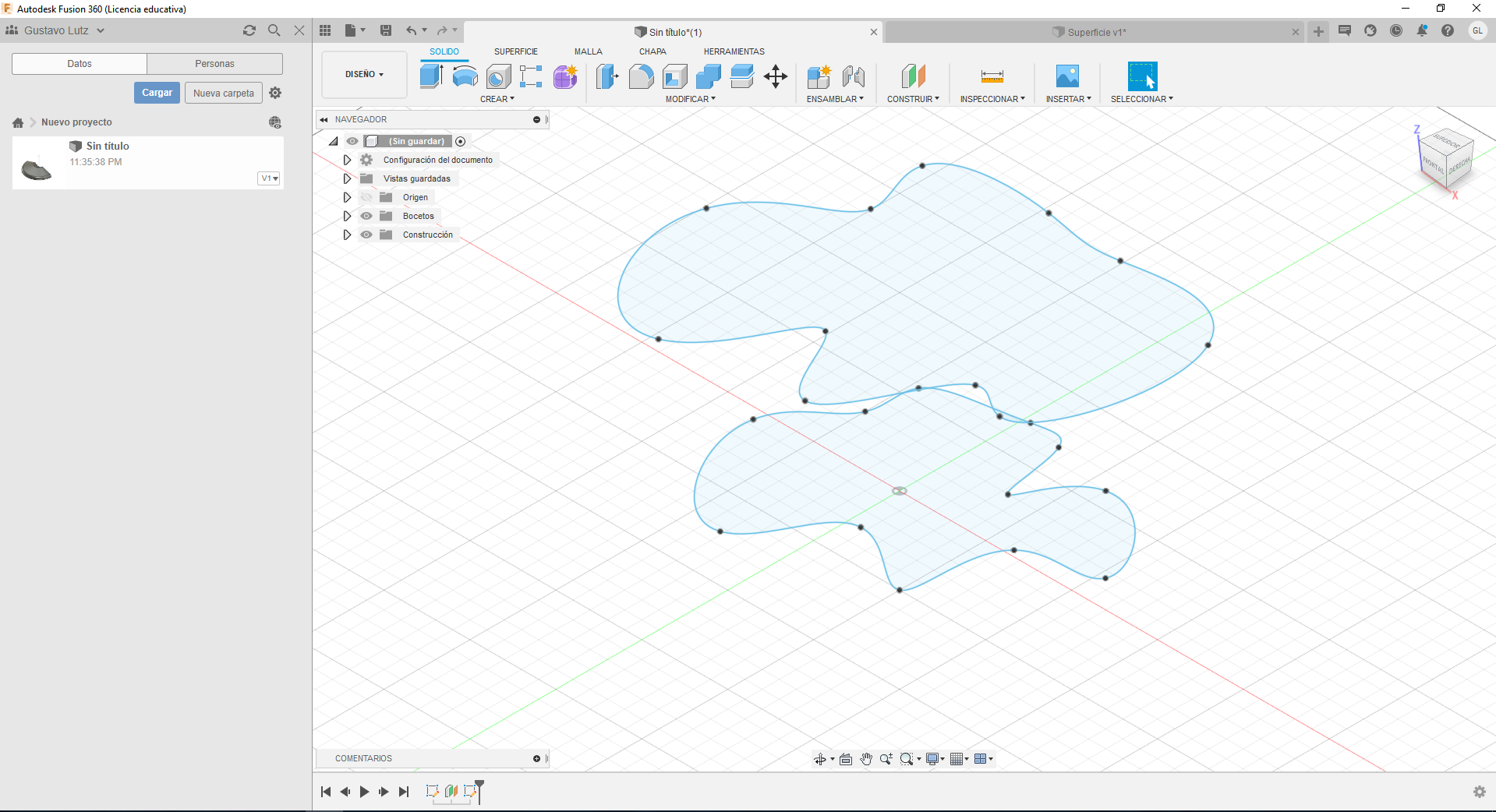Open the ENSAMBLAR dropdown menu
1496x812 pixels.
tap(835, 99)
